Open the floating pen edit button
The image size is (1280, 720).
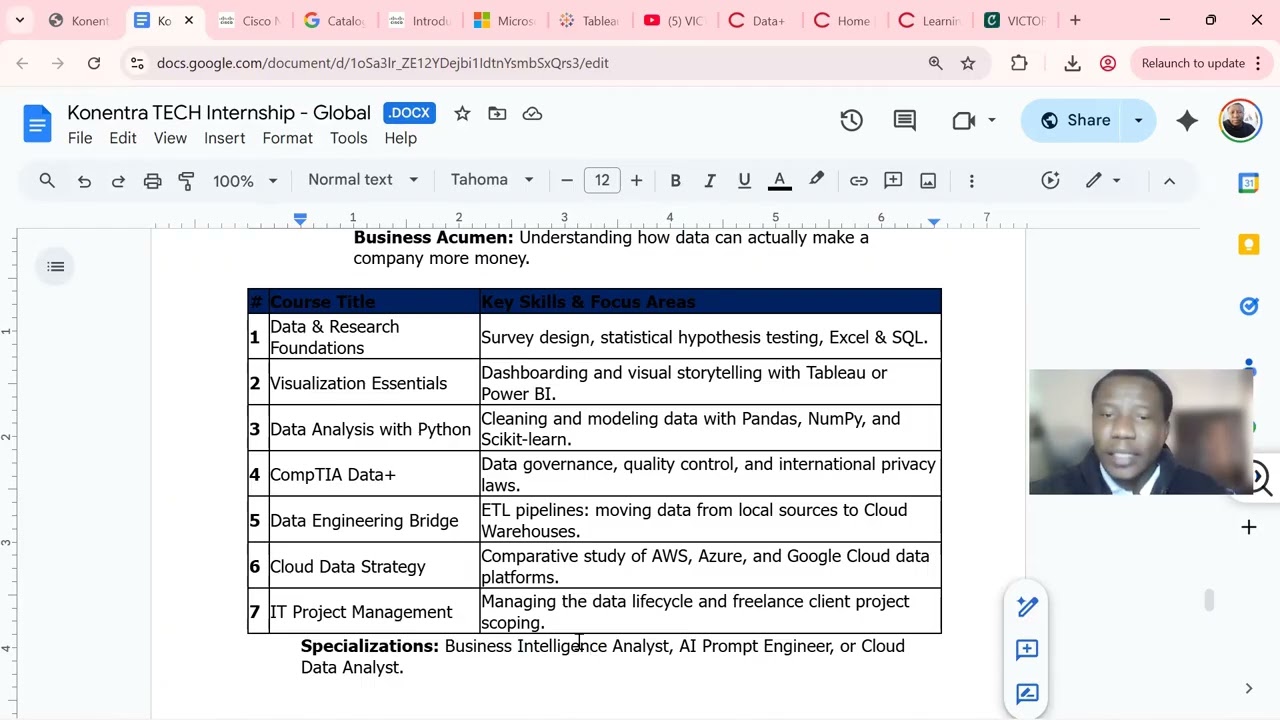pyautogui.click(x=1027, y=606)
